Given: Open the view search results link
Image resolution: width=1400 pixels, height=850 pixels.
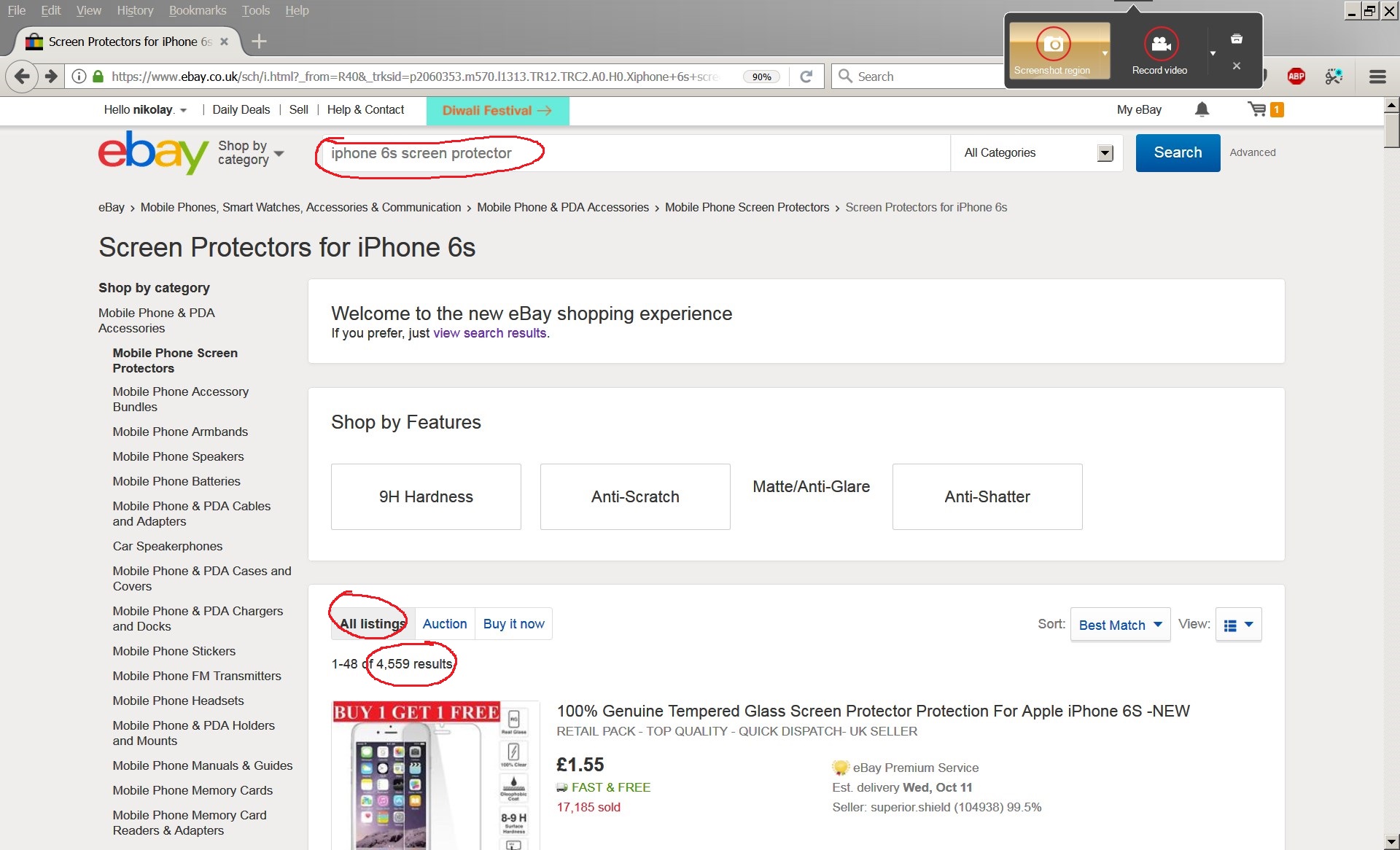Looking at the screenshot, I should 490,333.
